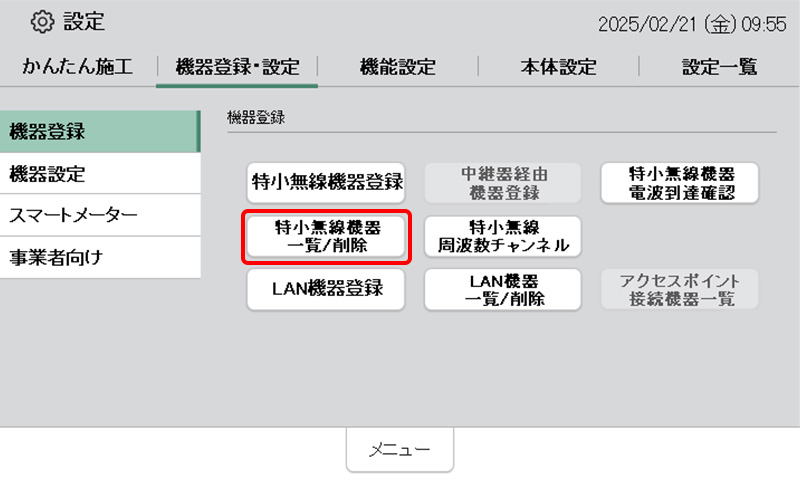Open 事業者向け sidebar item
The height and width of the screenshot is (480, 800).
100,258
